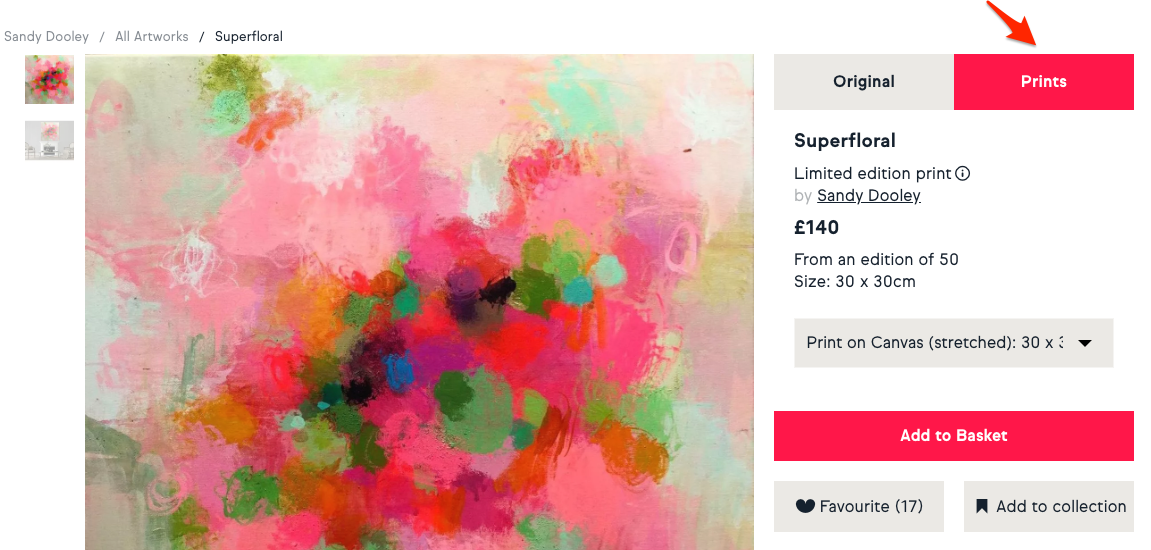This screenshot has width=1151, height=550.
Task: Click the Superfloral artwork title heading
Action: [x=844, y=141]
